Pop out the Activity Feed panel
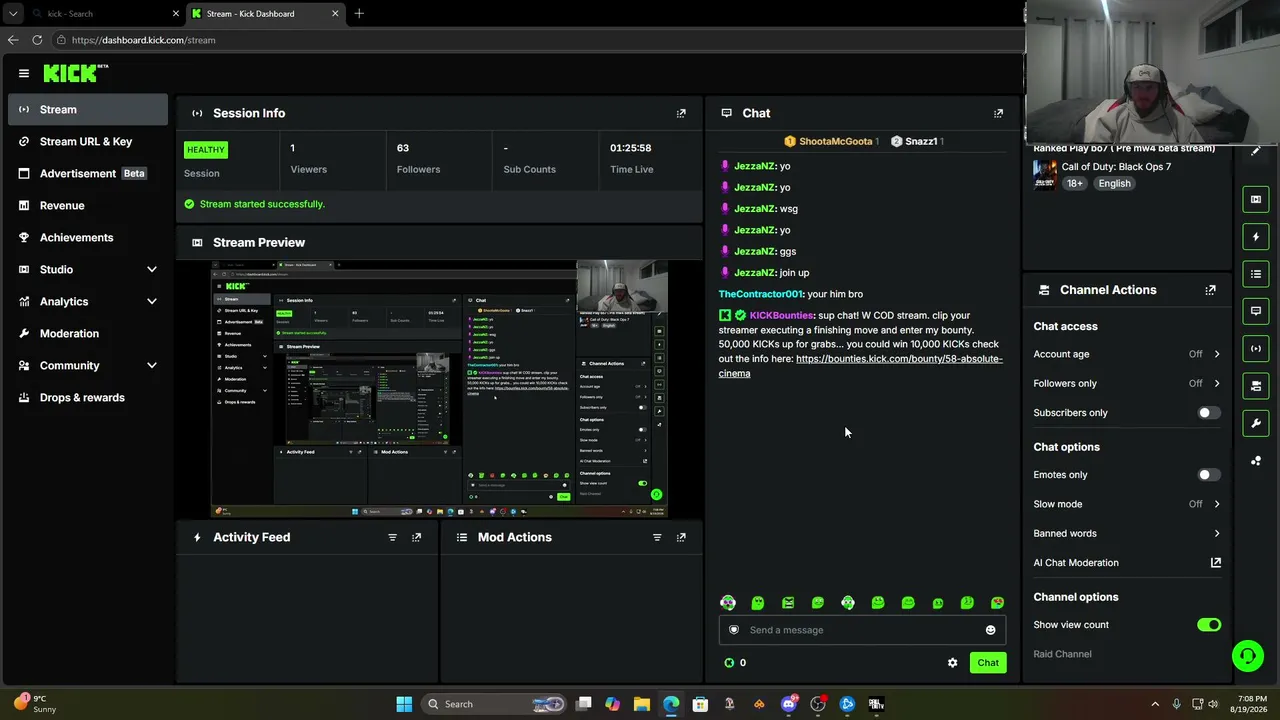 pyautogui.click(x=416, y=537)
